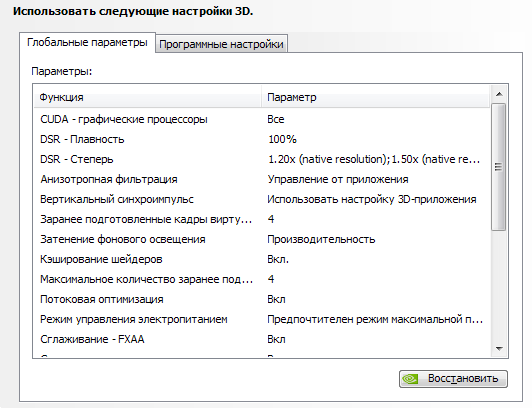This screenshot has height=408, width=532.
Task: Click the scrollbar down arrow
Action: point(499,349)
